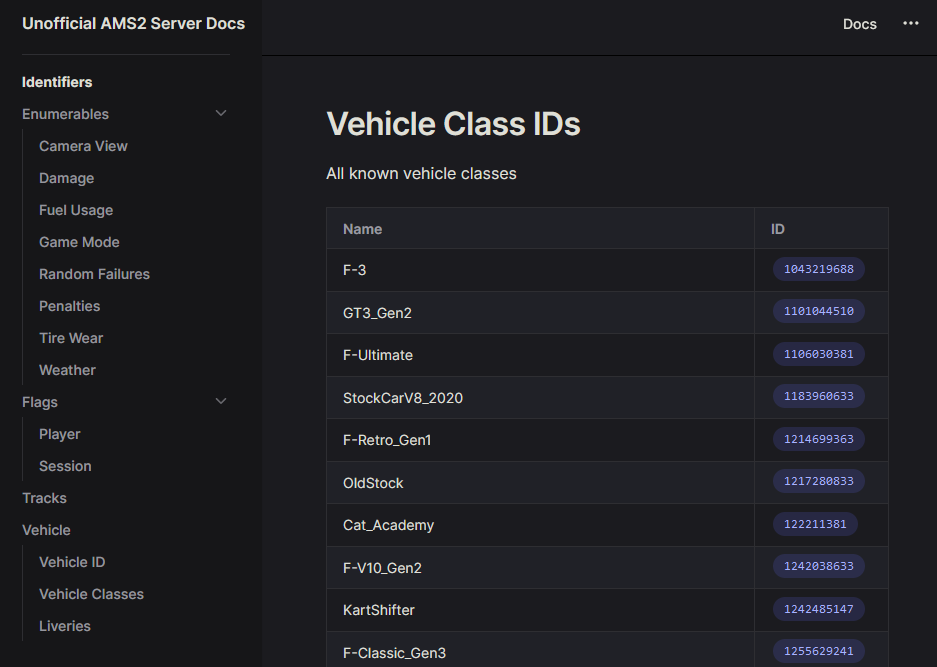Screen dimensions: 937x667
Task: Open the three-dot more options menu
Action: coord(910,24)
